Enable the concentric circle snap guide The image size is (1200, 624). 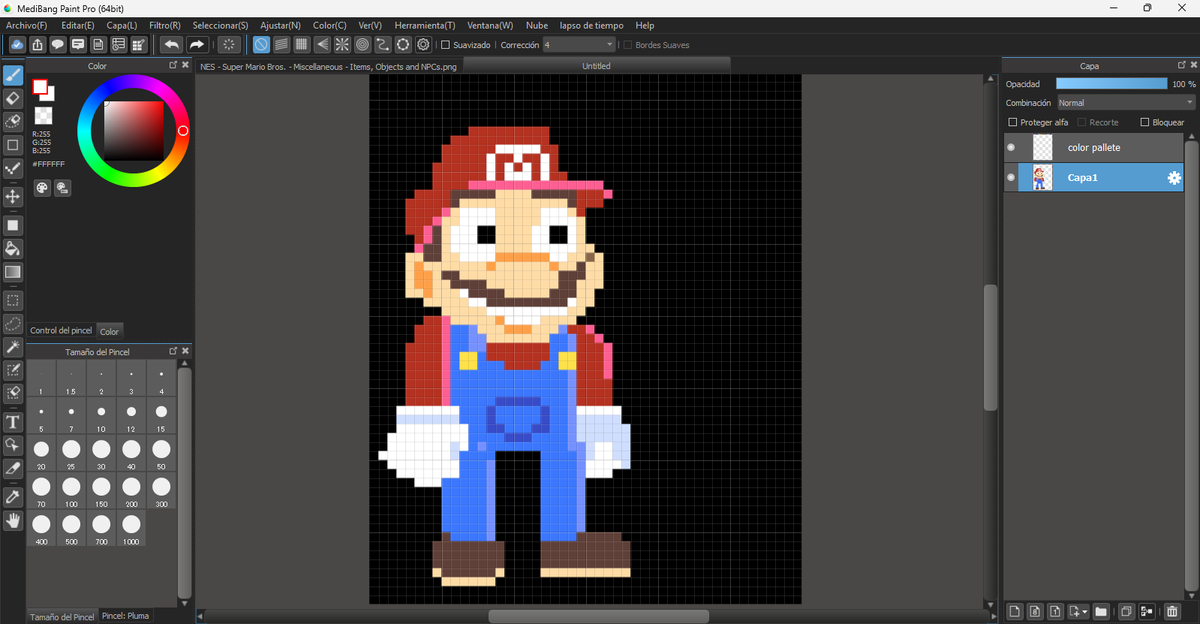362,45
